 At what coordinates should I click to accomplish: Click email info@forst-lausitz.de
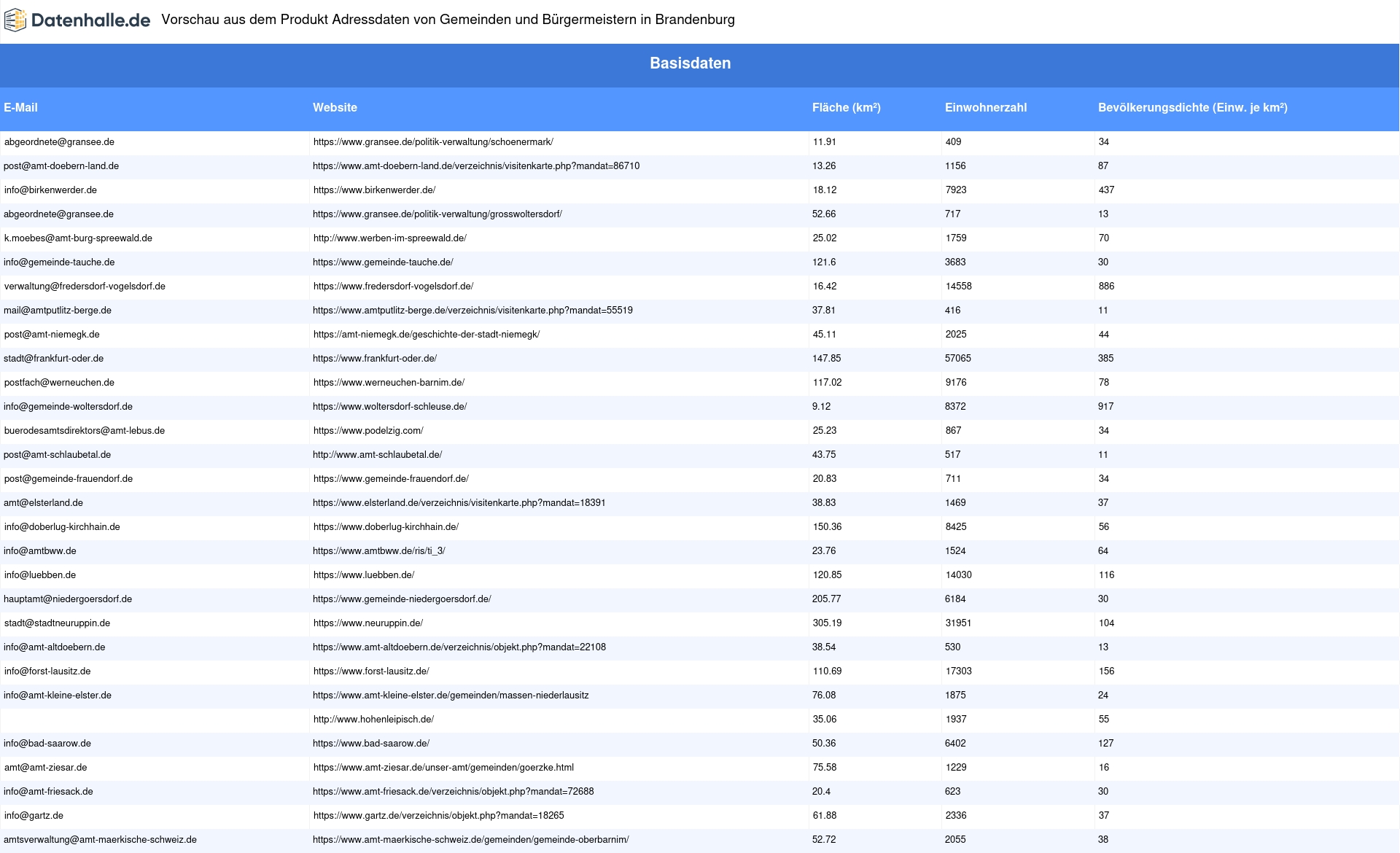coord(47,671)
